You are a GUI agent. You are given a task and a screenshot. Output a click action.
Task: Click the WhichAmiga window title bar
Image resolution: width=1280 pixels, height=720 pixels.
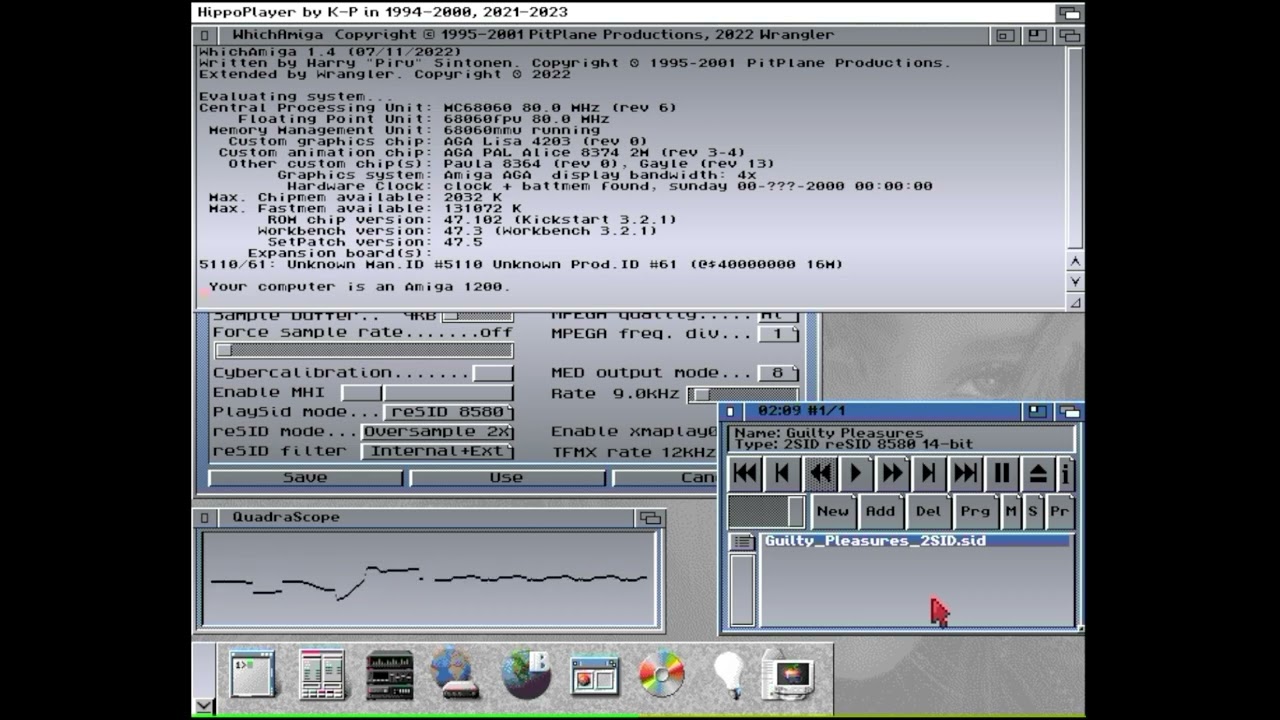coord(603,34)
